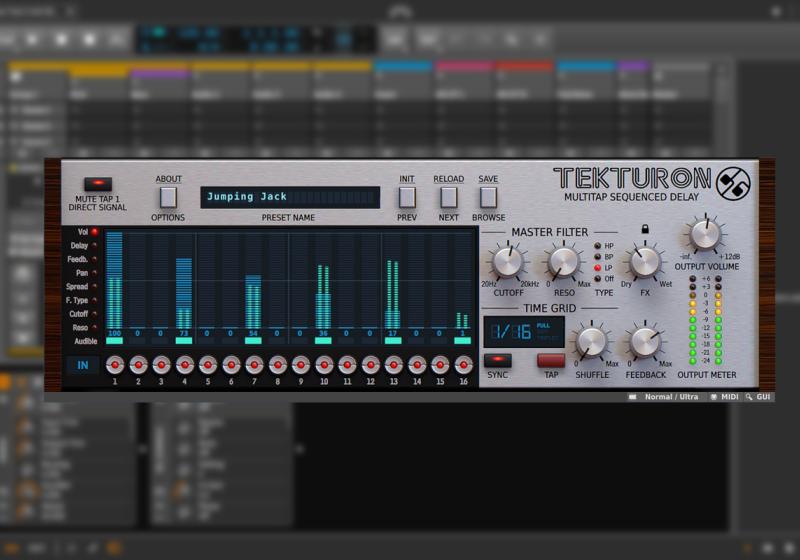This screenshot has width=800, height=560.
Task: Enable the SYNC switch
Action: (497, 359)
